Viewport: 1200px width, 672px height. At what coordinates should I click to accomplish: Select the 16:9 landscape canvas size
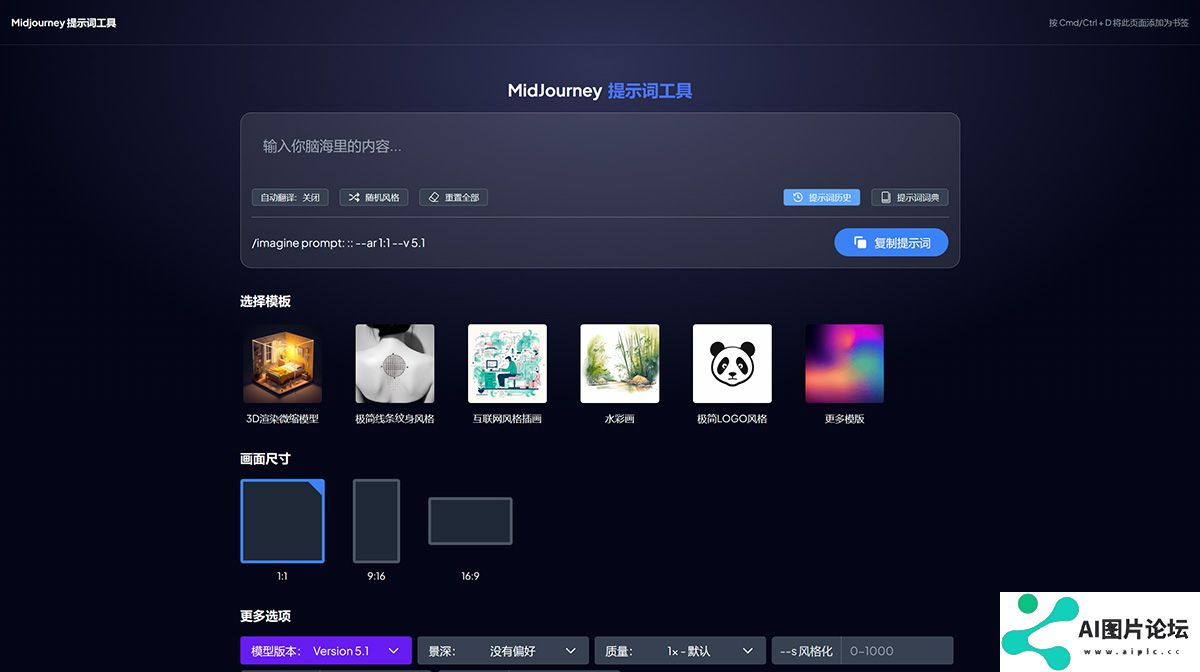pyautogui.click(x=470, y=521)
